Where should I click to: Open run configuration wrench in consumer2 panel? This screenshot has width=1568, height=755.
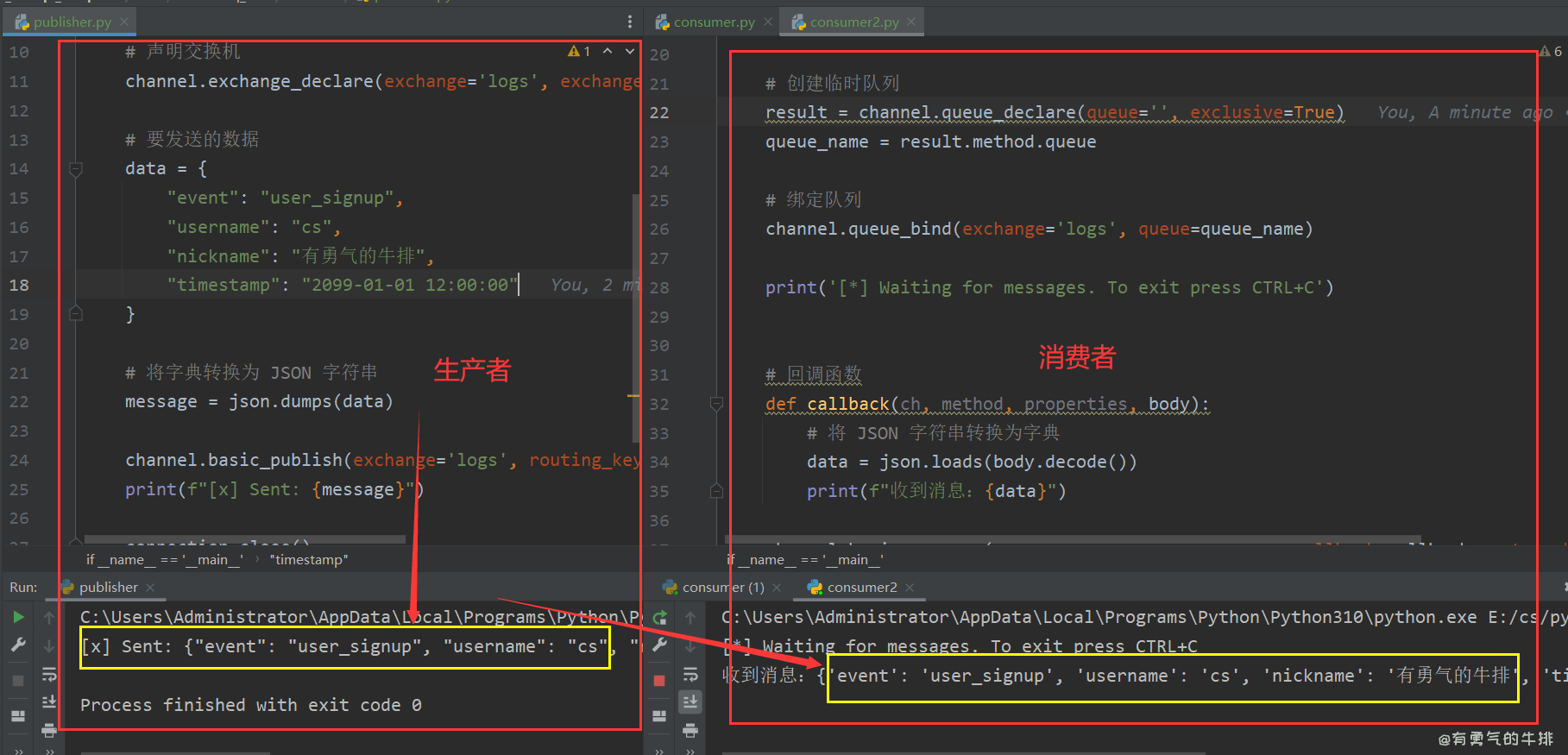pos(660,645)
